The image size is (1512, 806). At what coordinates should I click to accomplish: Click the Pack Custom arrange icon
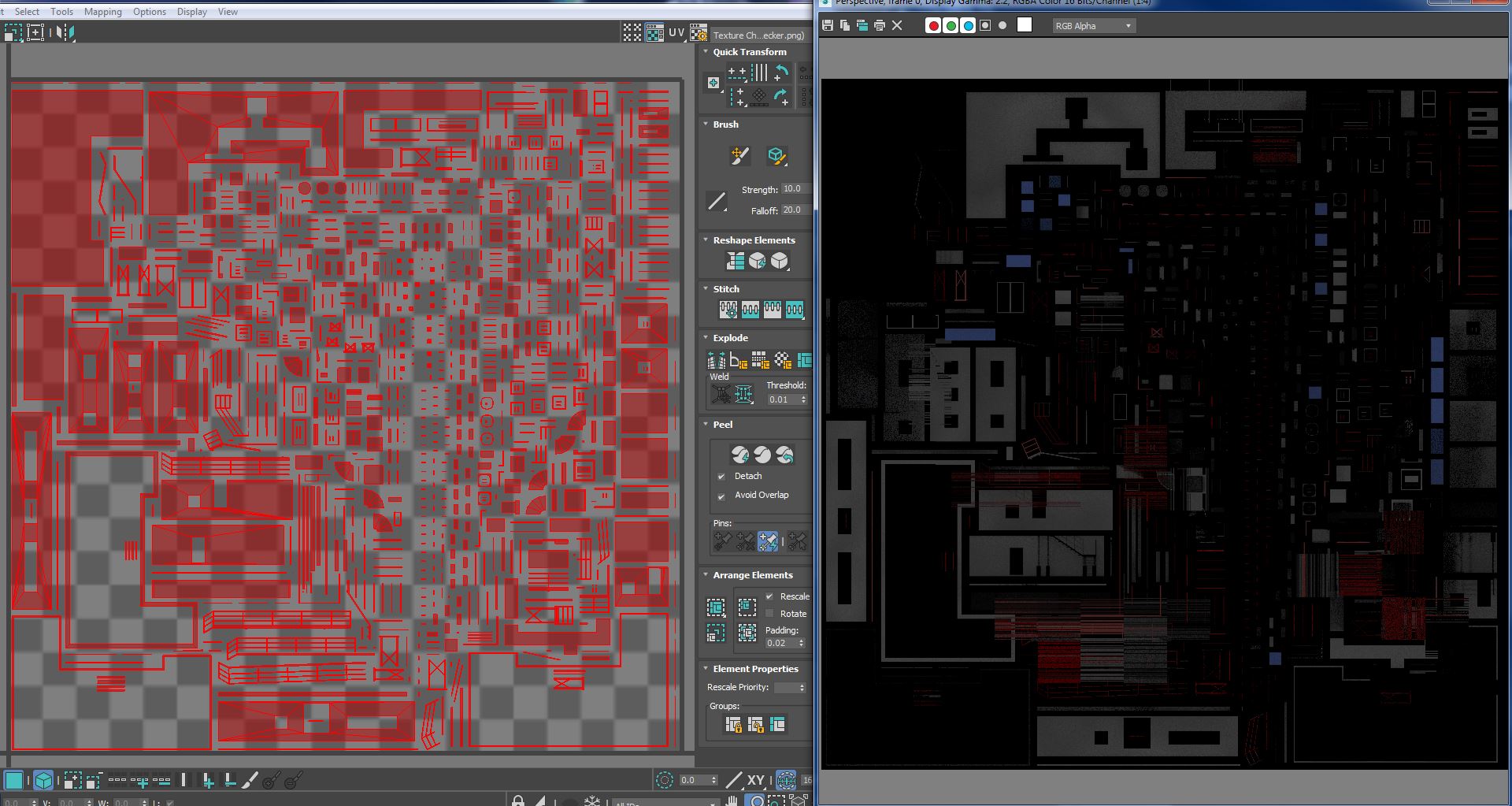pyautogui.click(x=716, y=607)
